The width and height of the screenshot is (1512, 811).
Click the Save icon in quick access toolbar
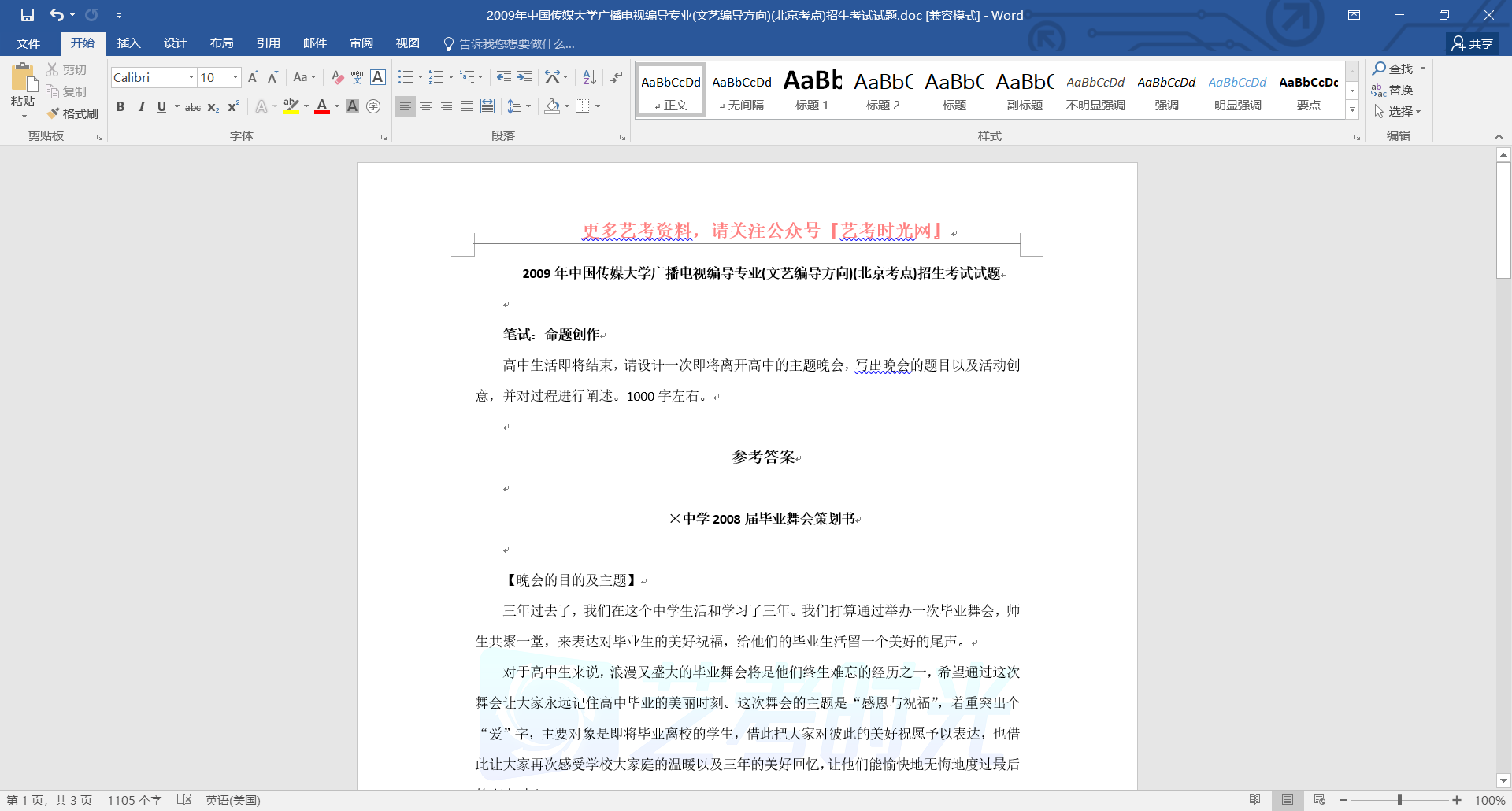(x=28, y=15)
